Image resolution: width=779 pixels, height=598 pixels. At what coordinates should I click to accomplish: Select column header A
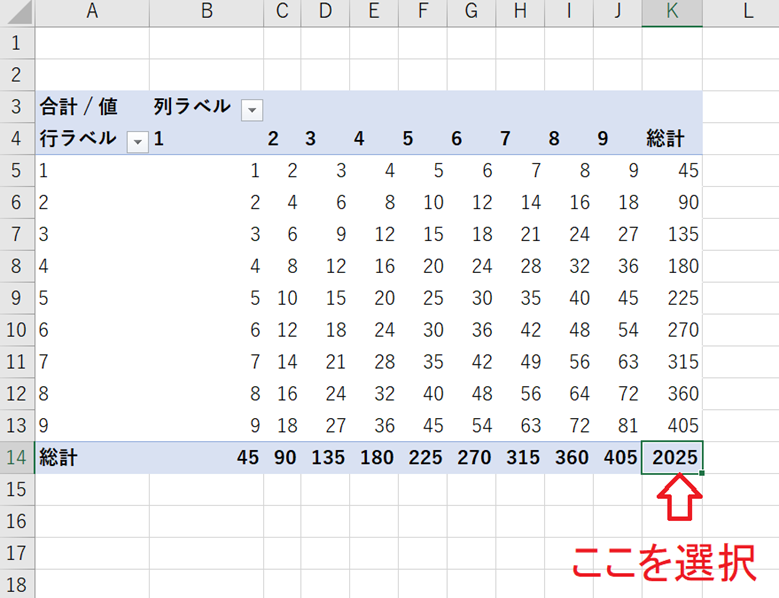click(x=92, y=12)
